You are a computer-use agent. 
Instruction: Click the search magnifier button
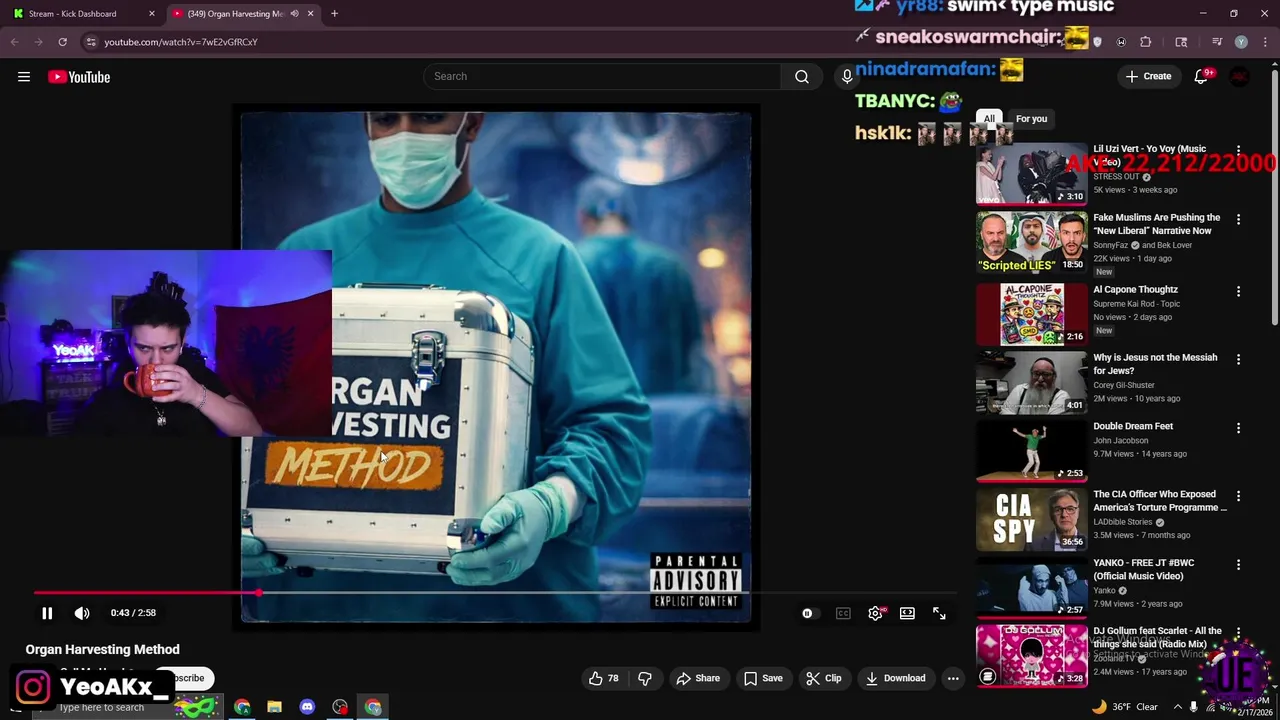coord(802,76)
